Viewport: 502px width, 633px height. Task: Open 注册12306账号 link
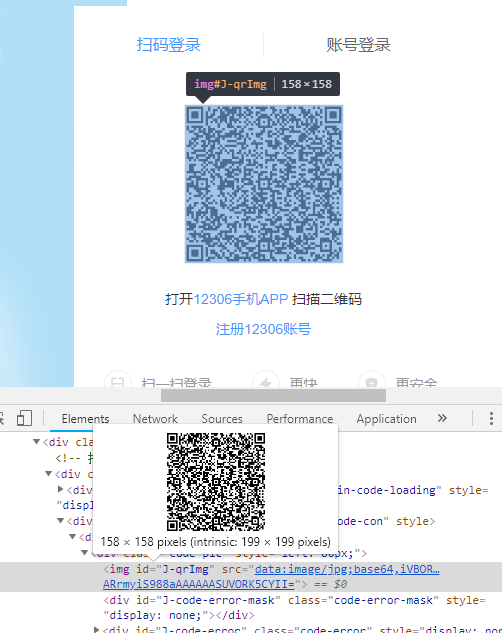(264, 329)
